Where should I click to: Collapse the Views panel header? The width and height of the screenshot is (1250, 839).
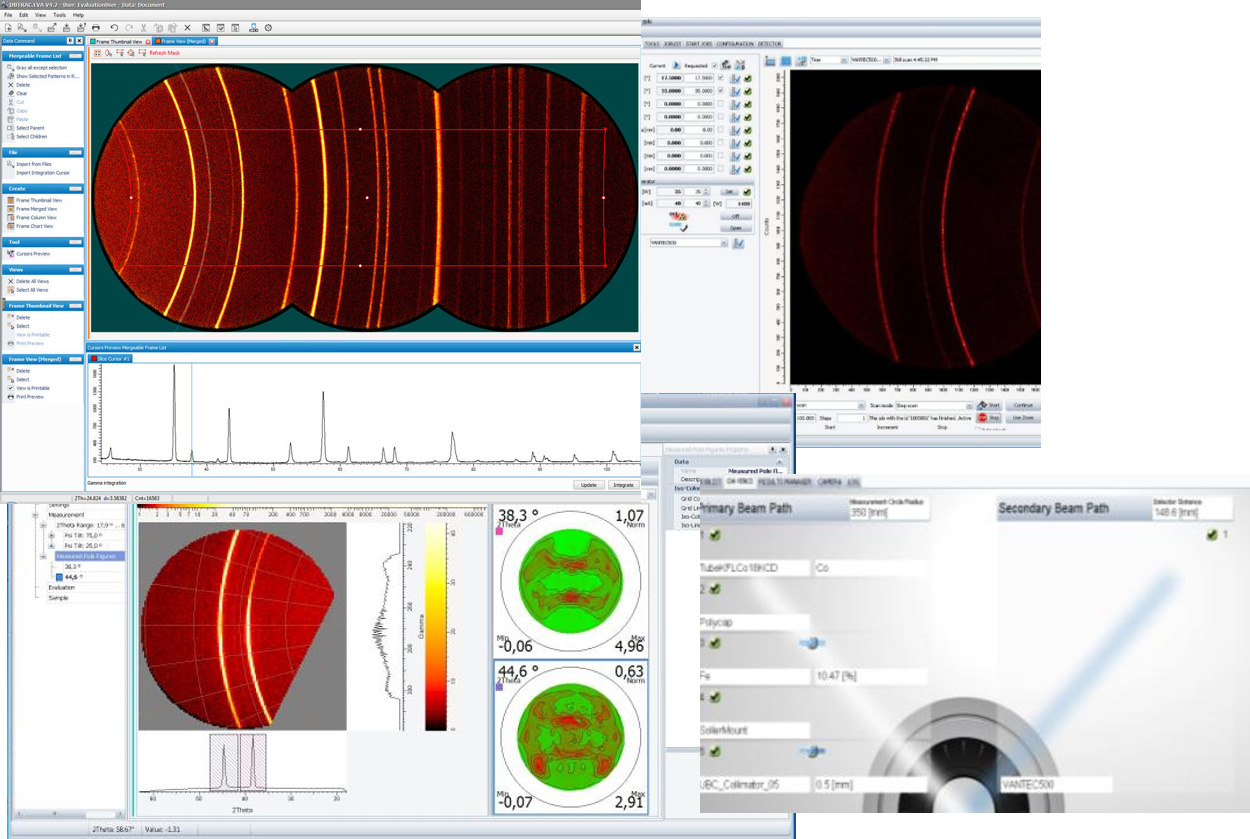pyautogui.click(x=74, y=270)
